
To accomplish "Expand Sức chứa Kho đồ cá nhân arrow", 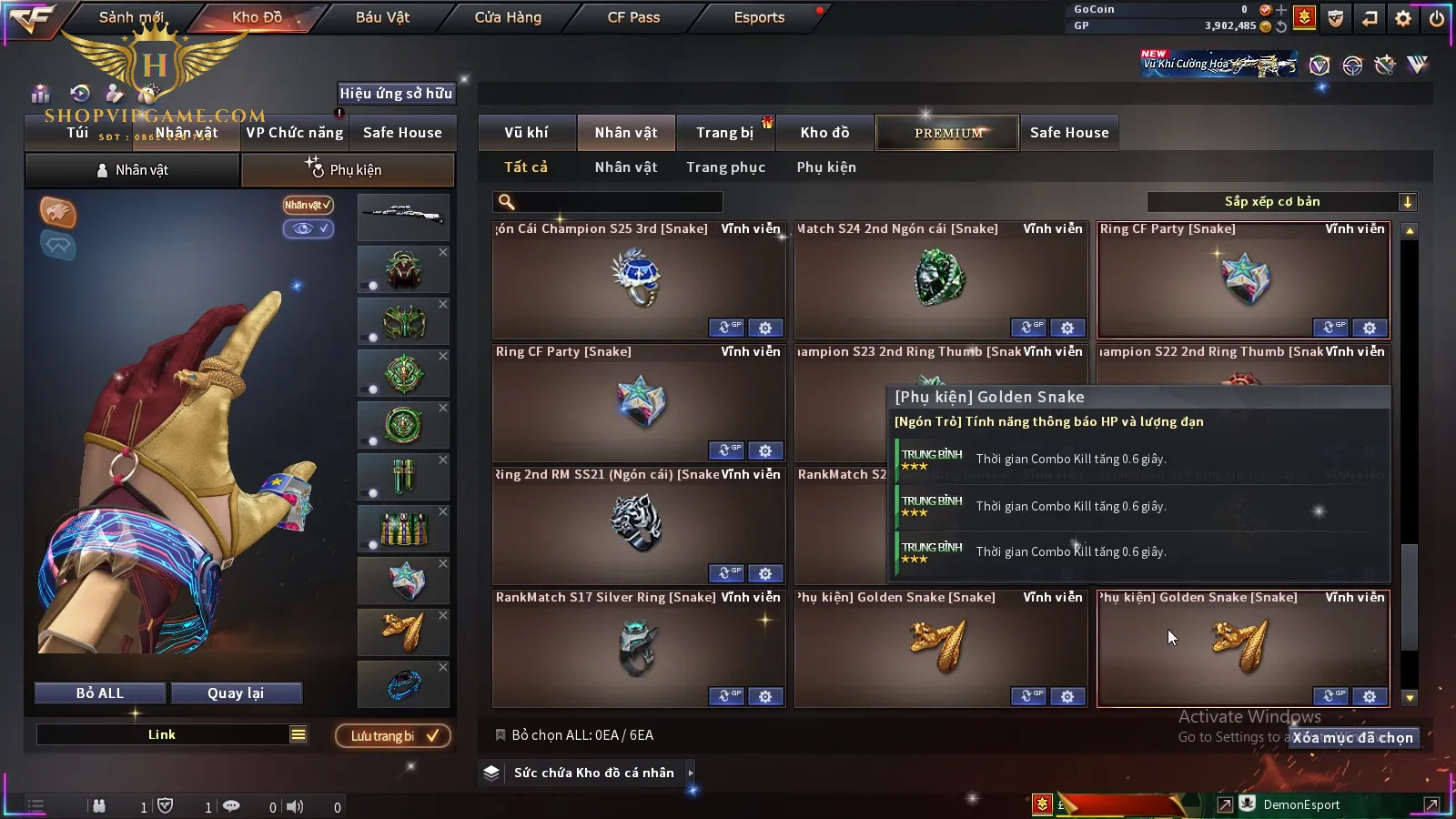I will click(x=691, y=773).
